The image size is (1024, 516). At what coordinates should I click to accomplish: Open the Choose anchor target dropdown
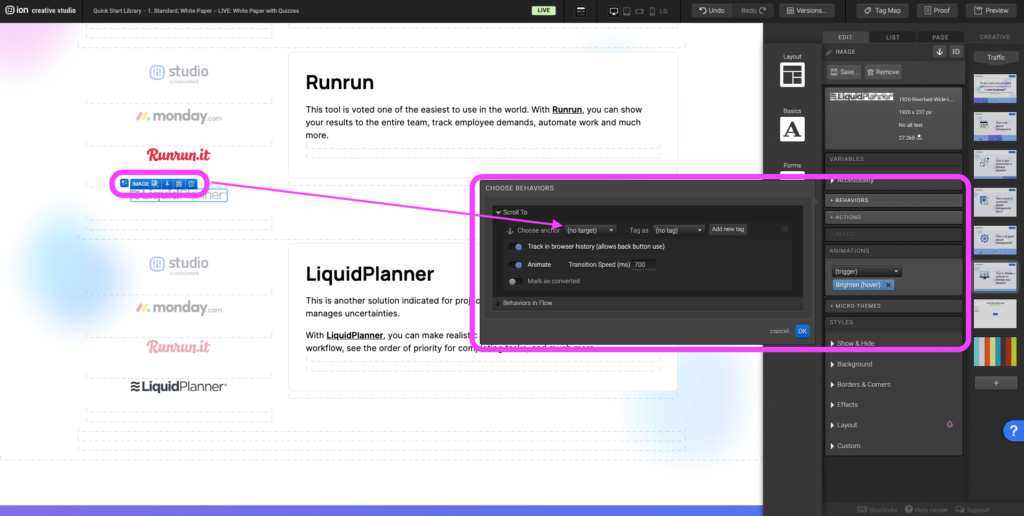point(590,230)
